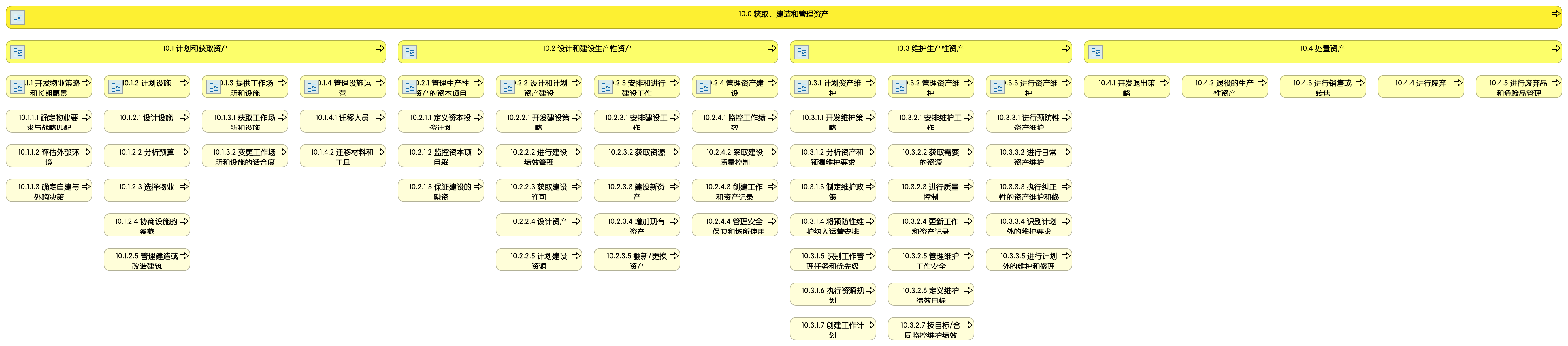
Task: Click the arrow icon on 10.4.4 进行废弃
Action: (1458, 83)
